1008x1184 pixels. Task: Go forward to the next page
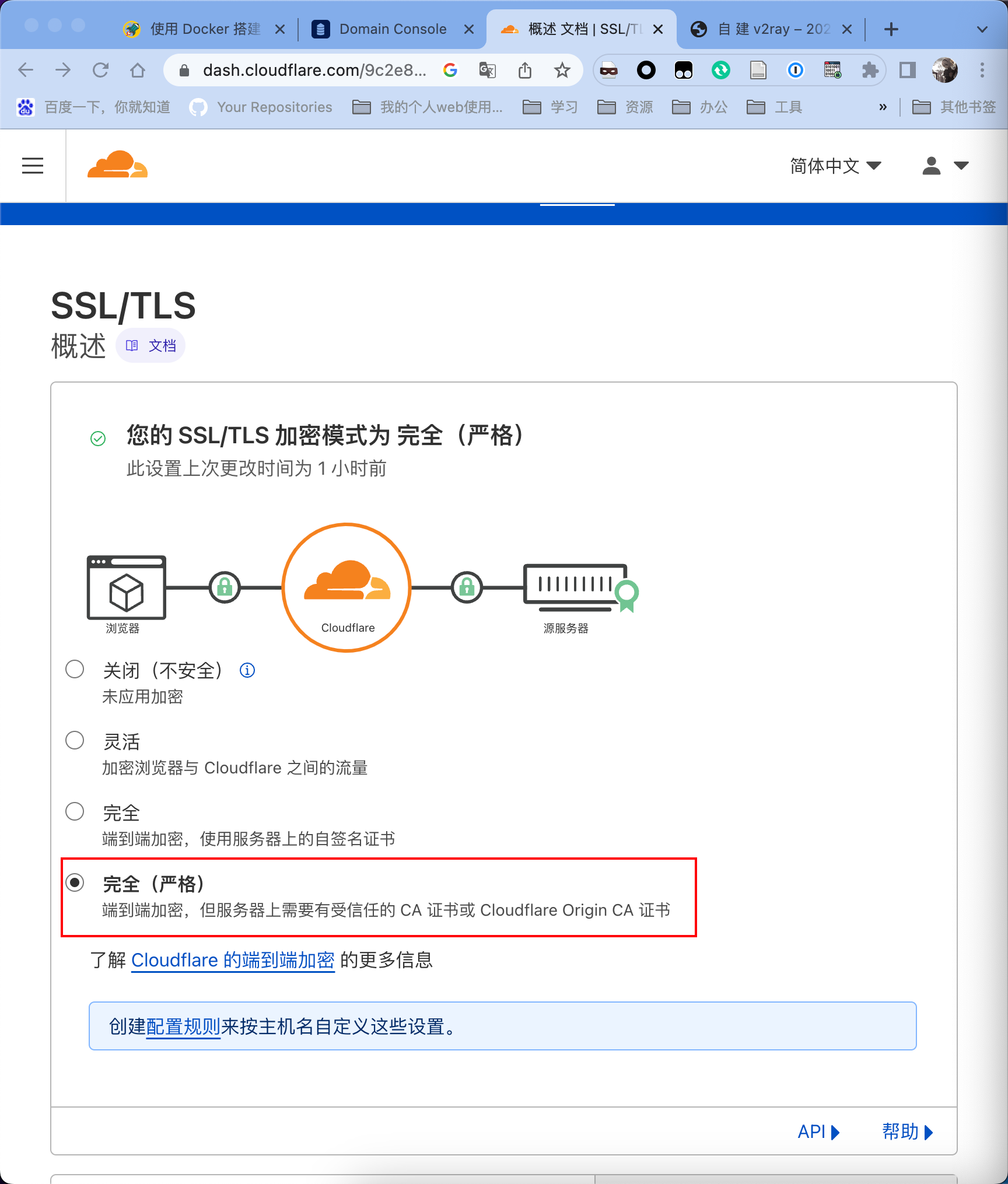pos(63,71)
